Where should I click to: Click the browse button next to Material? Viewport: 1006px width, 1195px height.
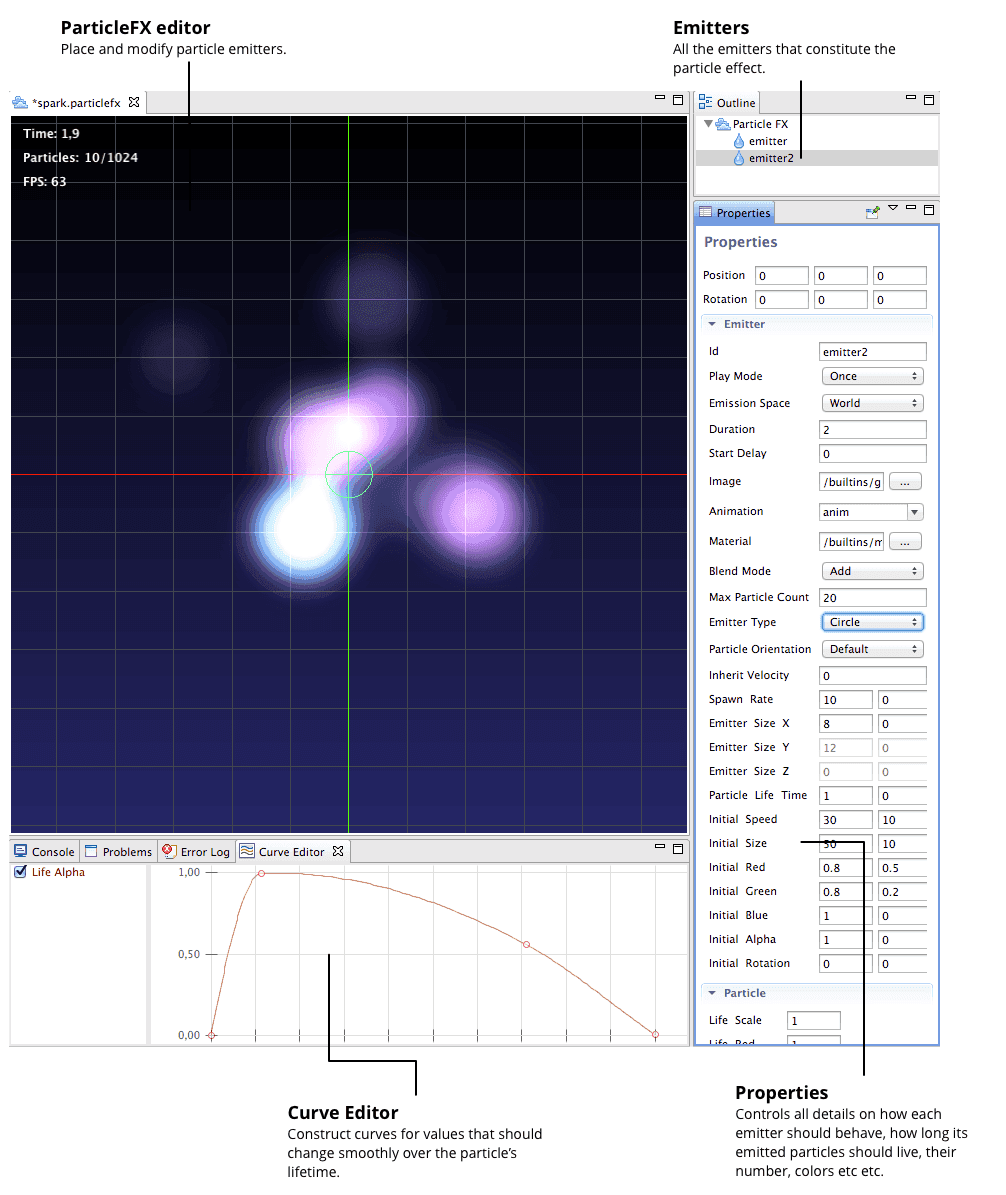(x=904, y=542)
